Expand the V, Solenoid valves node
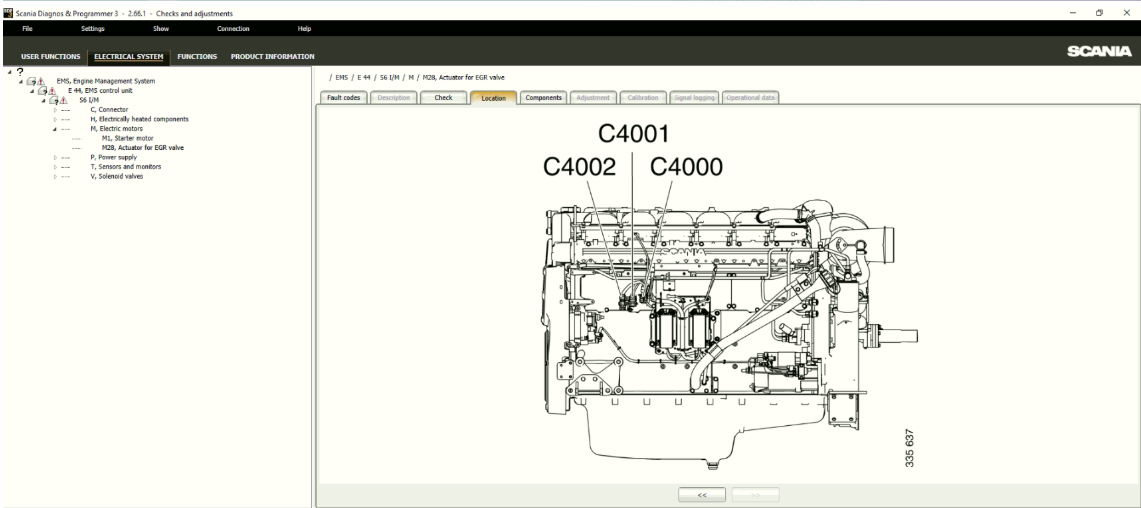The height and width of the screenshot is (508, 1141). (55, 176)
